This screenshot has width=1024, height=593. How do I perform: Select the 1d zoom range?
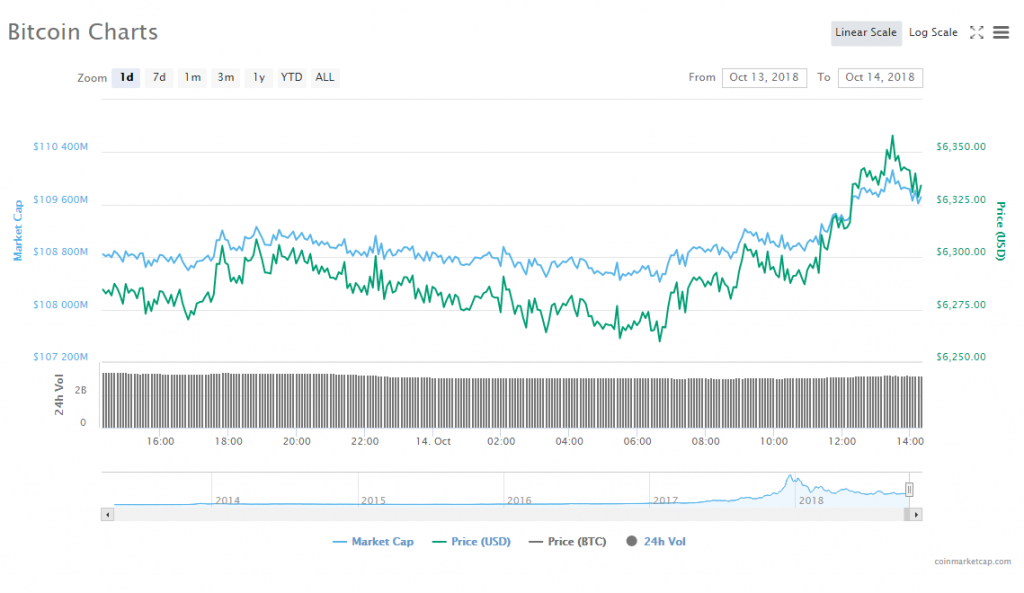pyautogui.click(x=126, y=77)
